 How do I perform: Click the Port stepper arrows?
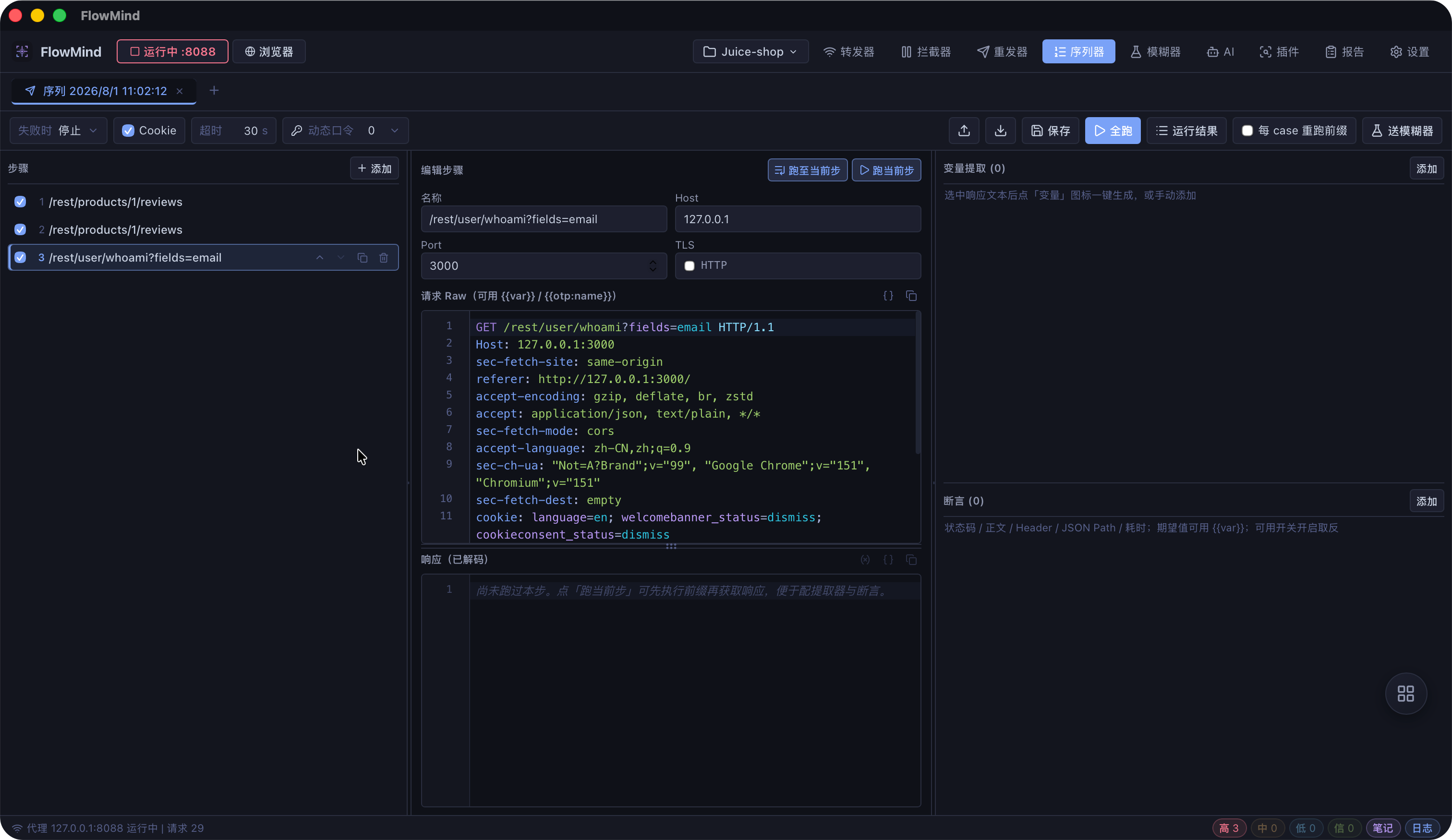653,265
